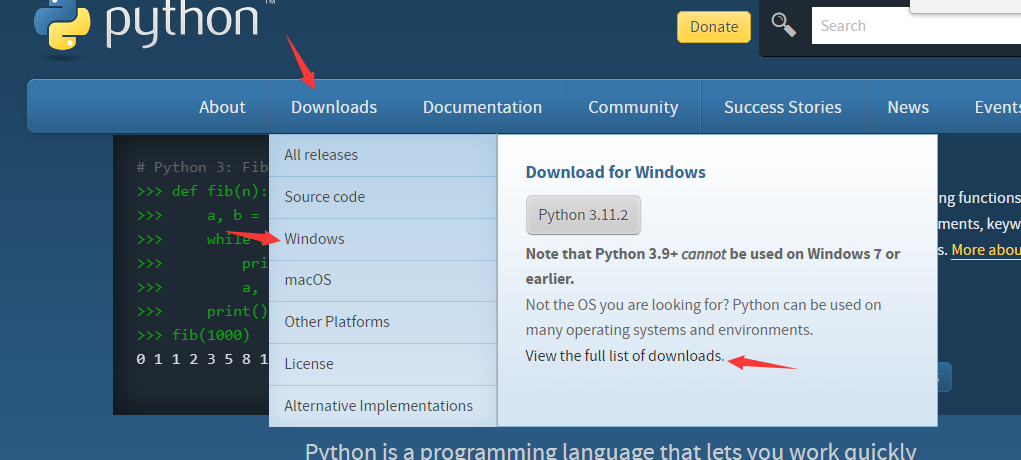Expand the Documentation menu

pyautogui.click(x=482, y=107)
